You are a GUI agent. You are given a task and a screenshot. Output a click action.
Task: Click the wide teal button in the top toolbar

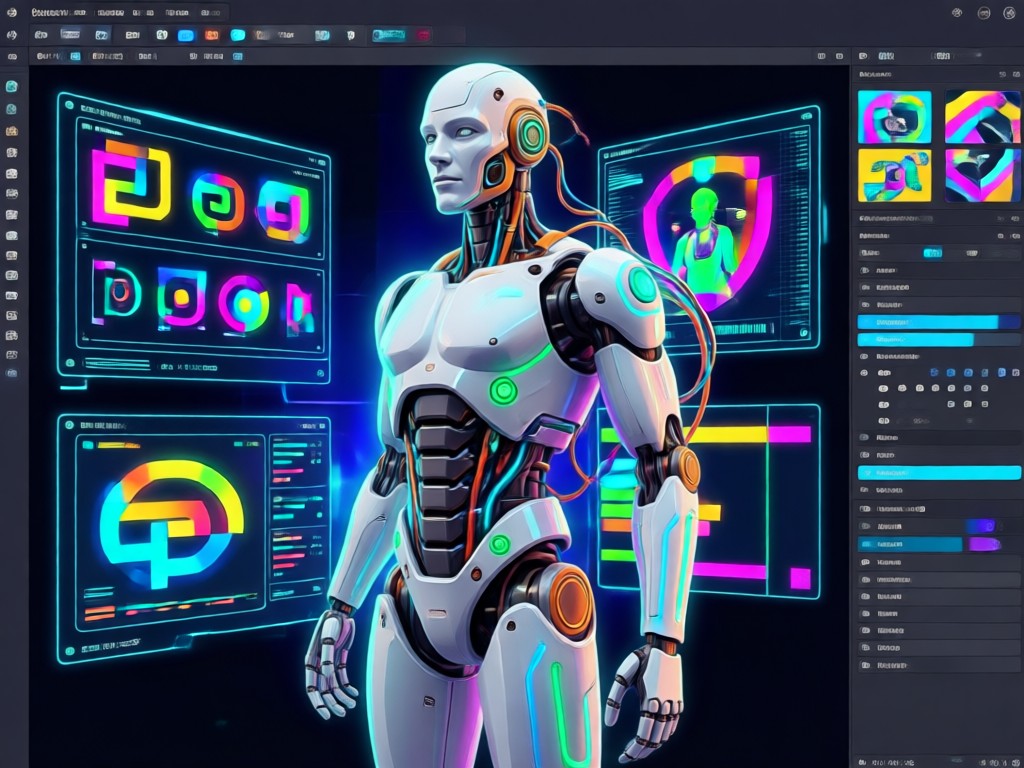coord(389,35)
